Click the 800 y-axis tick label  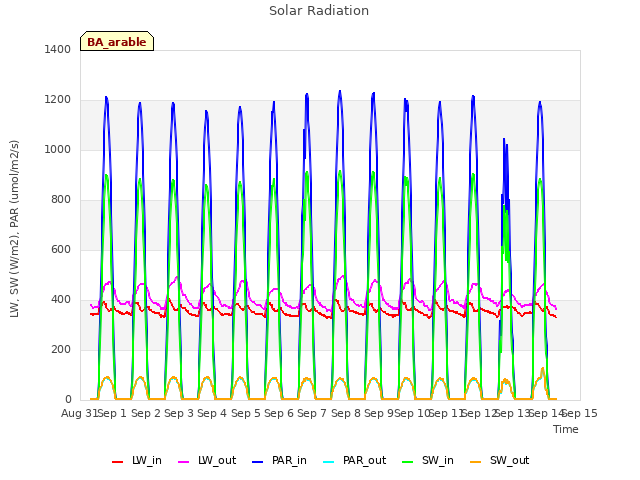coord(61,200)
